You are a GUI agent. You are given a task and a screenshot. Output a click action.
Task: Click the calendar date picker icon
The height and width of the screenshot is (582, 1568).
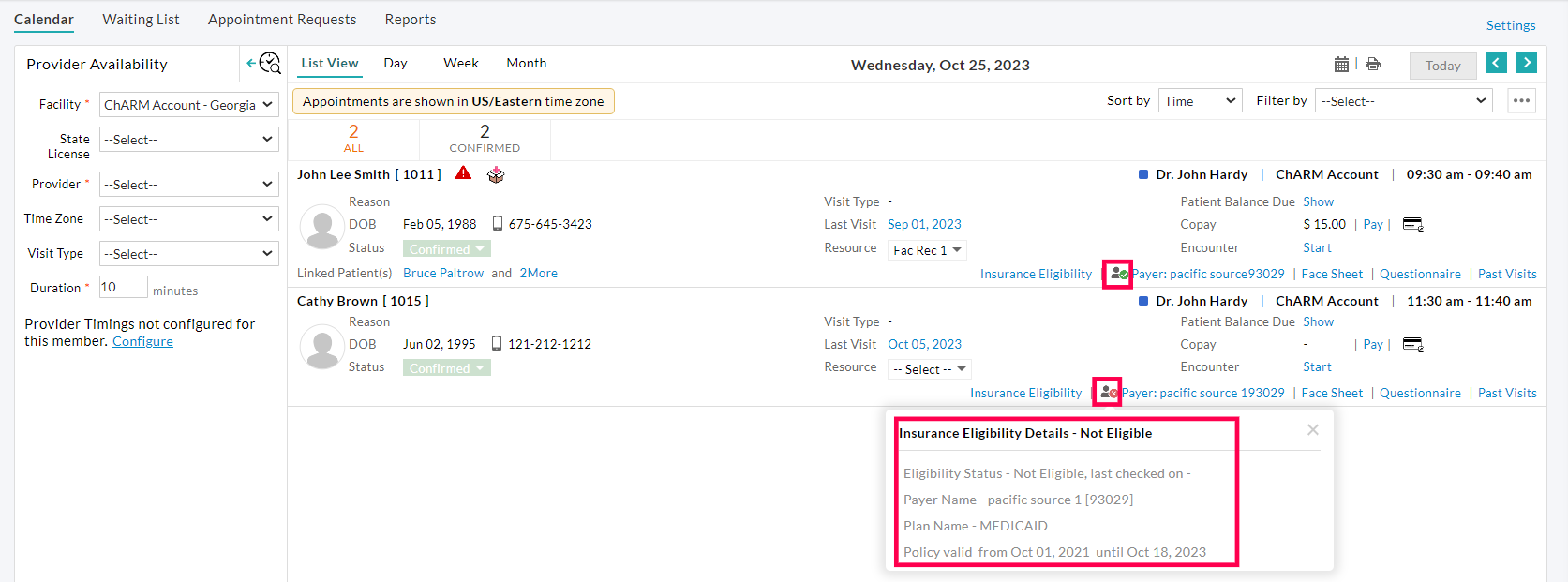point(1341,65)
